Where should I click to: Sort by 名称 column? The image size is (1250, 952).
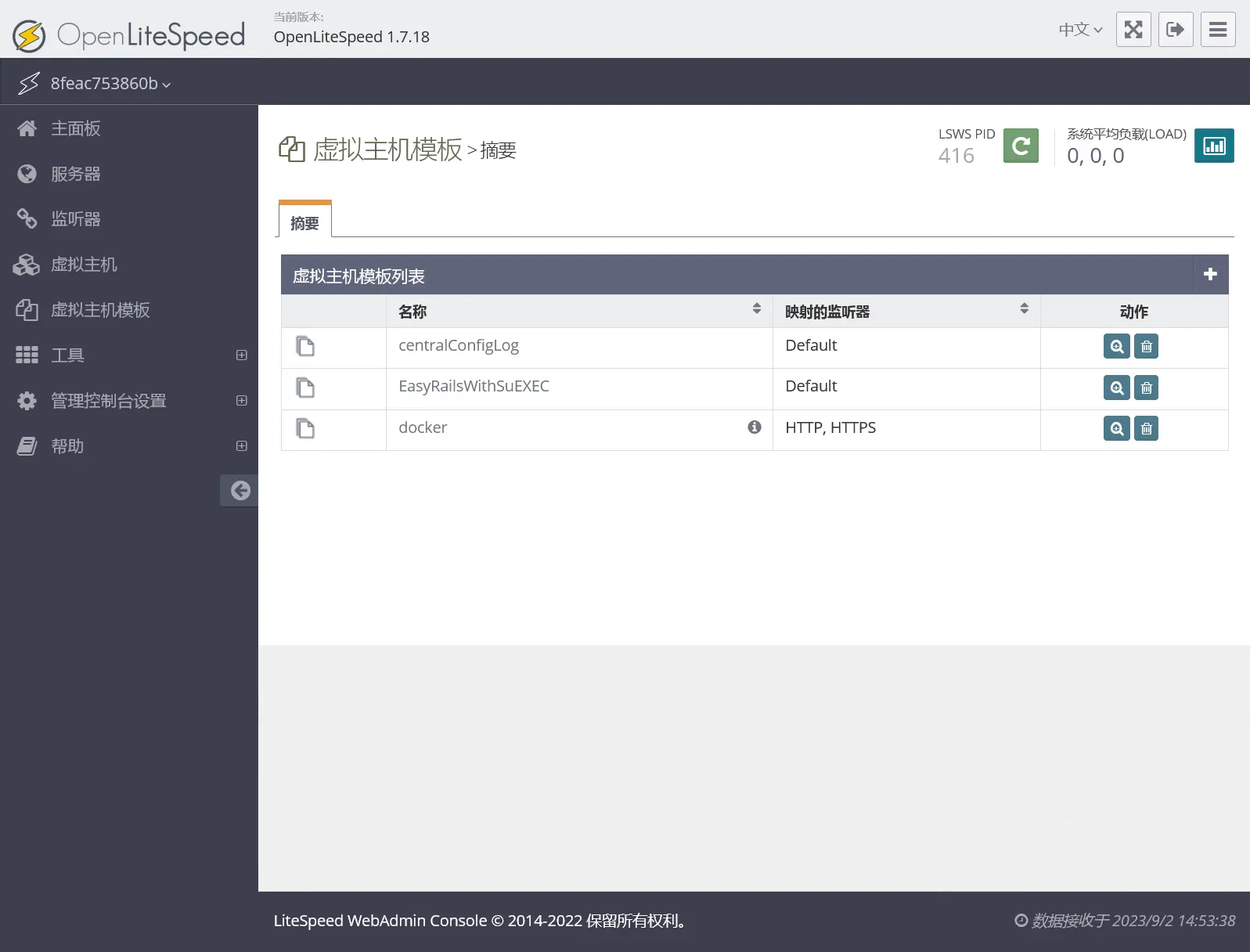click(x=579, y=311)
